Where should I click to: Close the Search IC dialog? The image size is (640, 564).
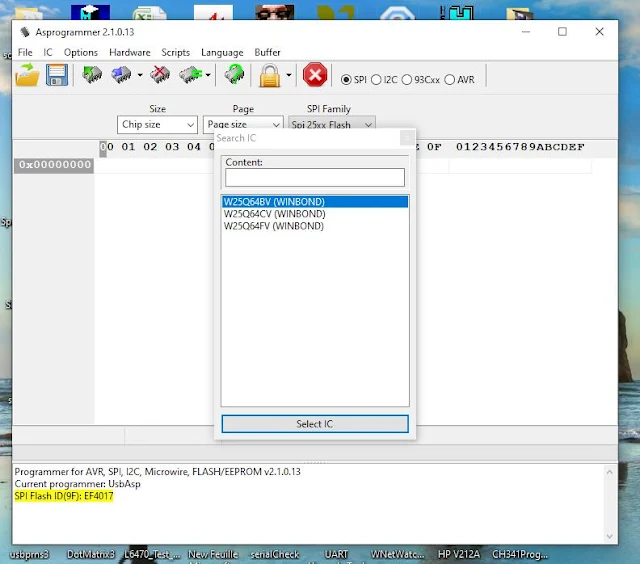pos(407,138)
